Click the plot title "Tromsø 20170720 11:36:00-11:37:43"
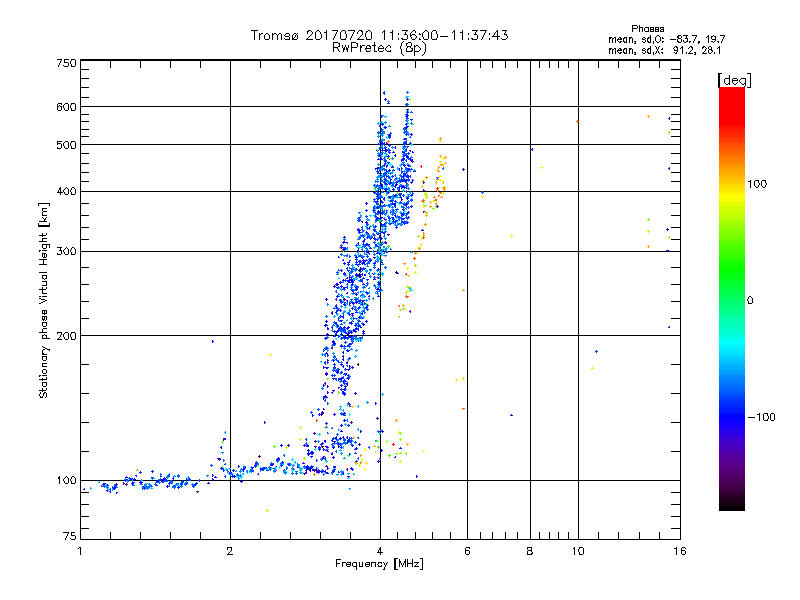This screenshot has height=600, width=800. [379, 35]
